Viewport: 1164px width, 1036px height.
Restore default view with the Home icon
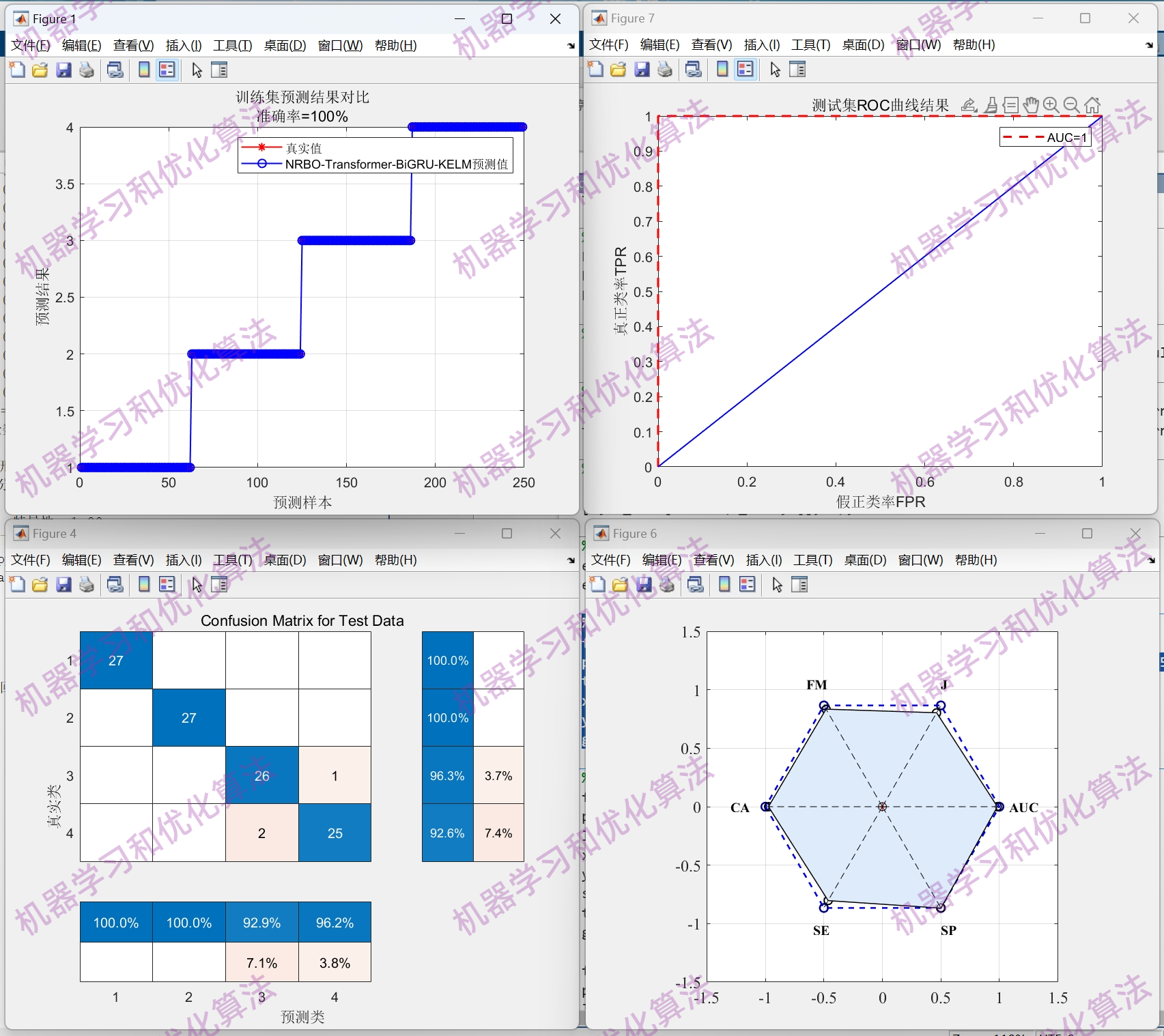[1092, 104]
